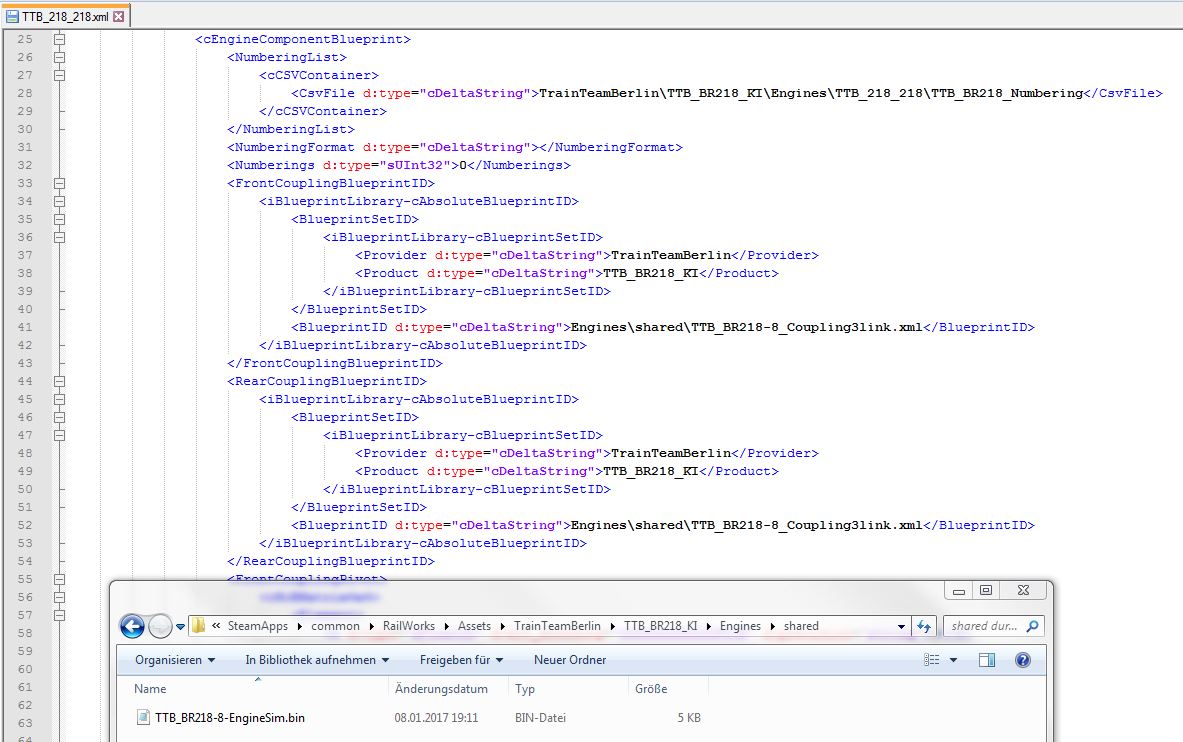Open Explorer help icon
The image size is (1183, 742).
click(1022, 660)
